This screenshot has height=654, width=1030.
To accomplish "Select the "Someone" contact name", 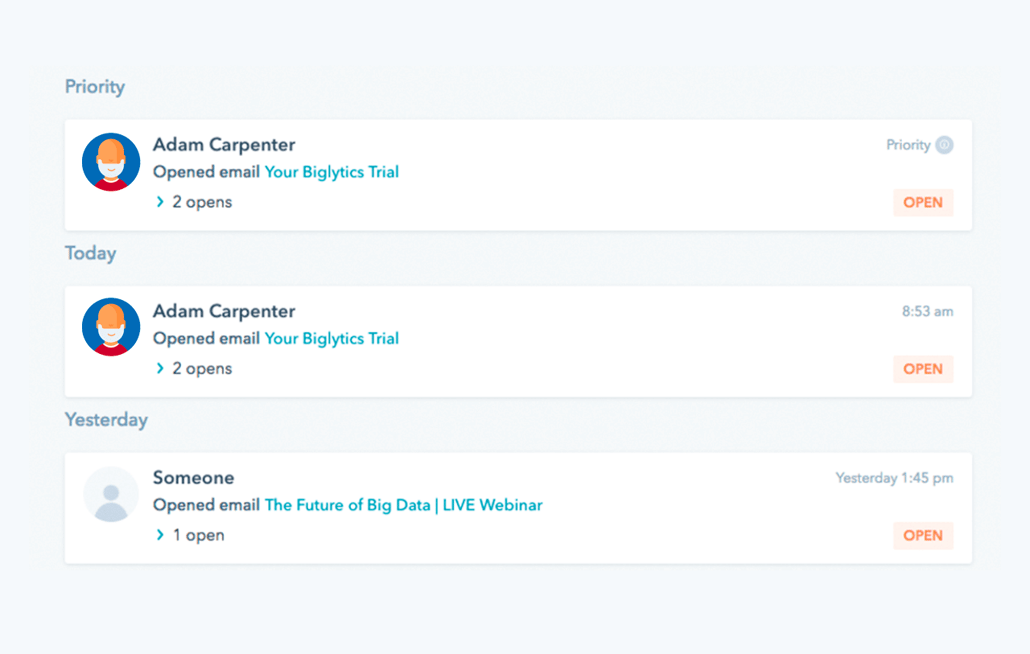I will tap(193, 478).
